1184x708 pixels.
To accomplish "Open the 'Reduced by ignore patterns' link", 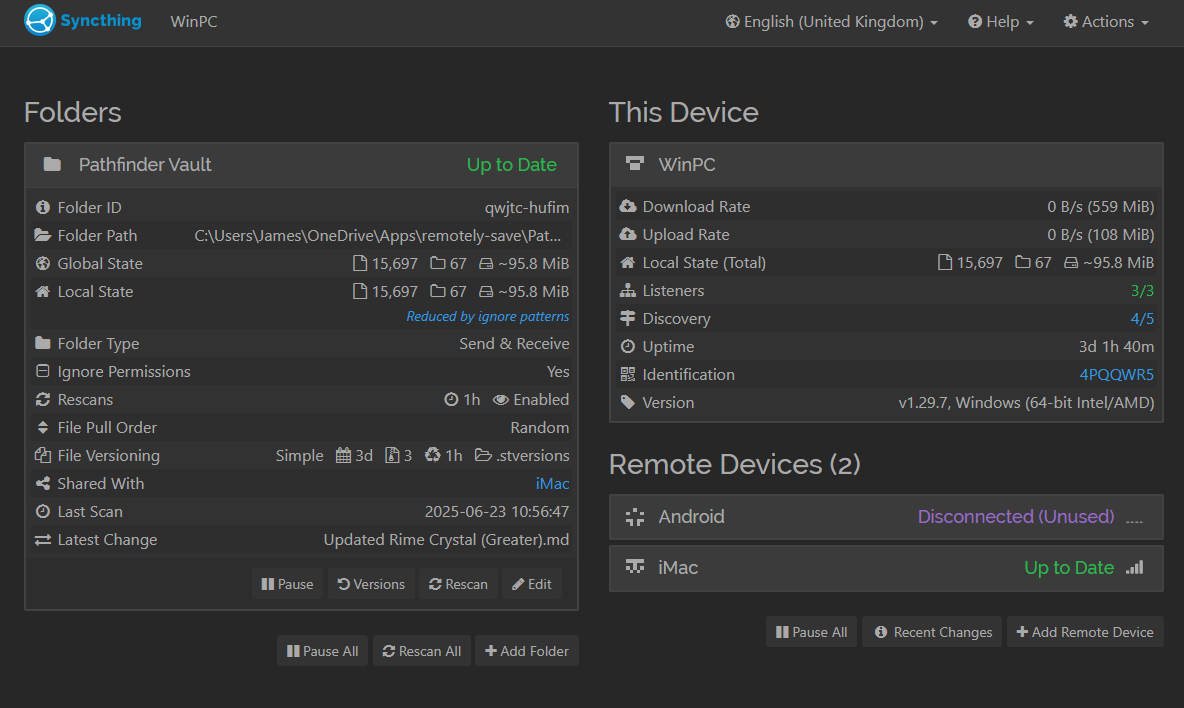I will click(x=488, y=316).
